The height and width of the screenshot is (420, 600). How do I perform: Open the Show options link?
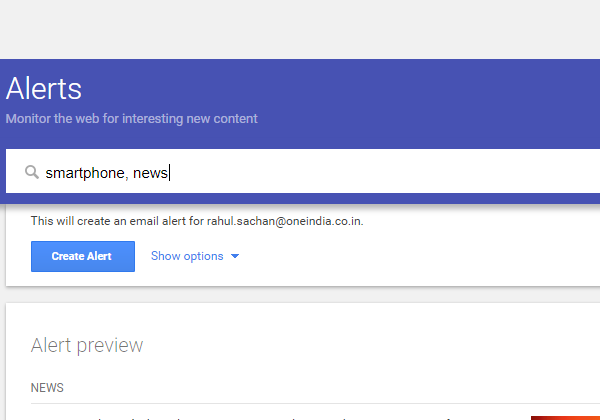click(187, 256)
